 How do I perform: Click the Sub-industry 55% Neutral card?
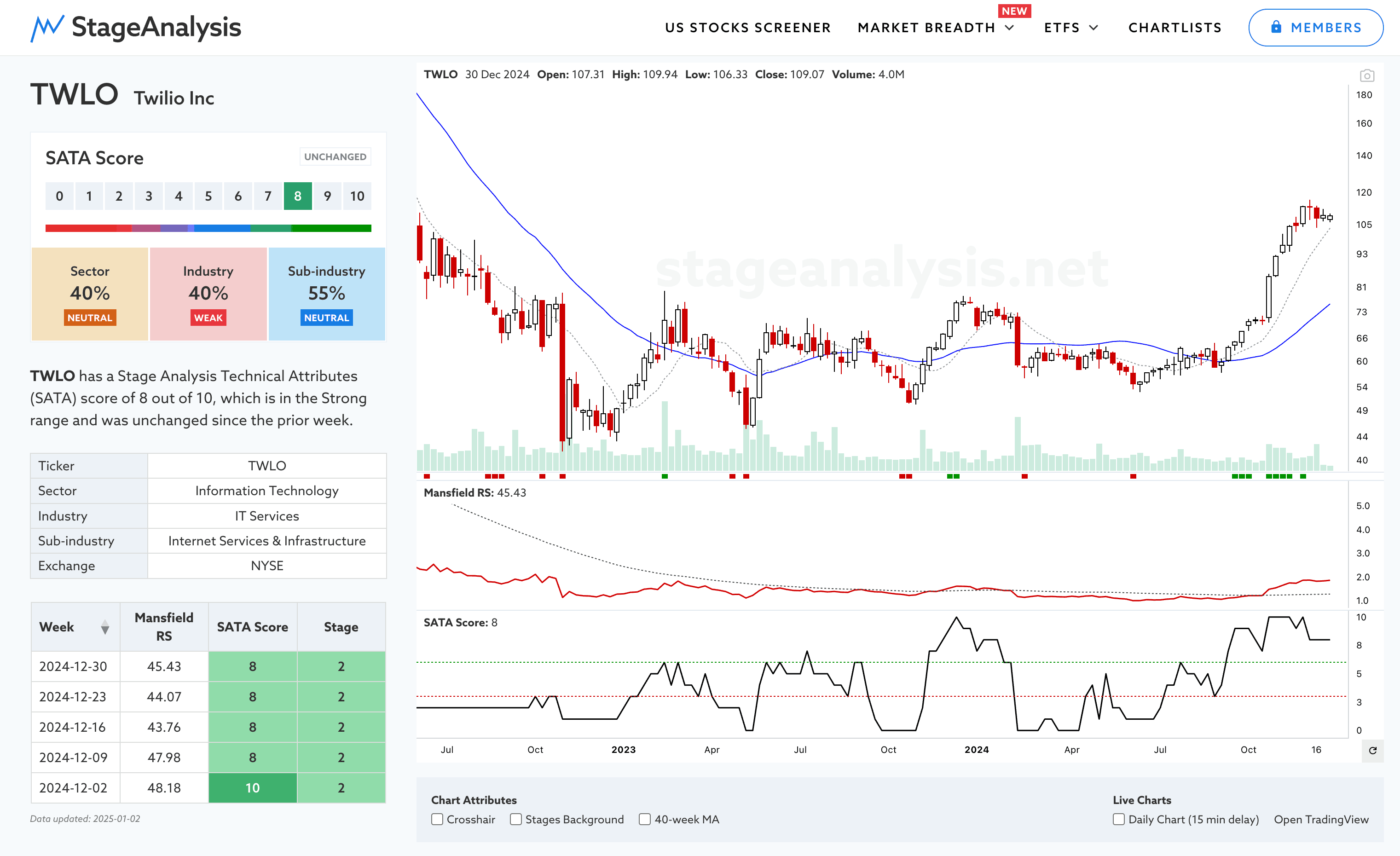pyautogui.click(x=327, y=294)
